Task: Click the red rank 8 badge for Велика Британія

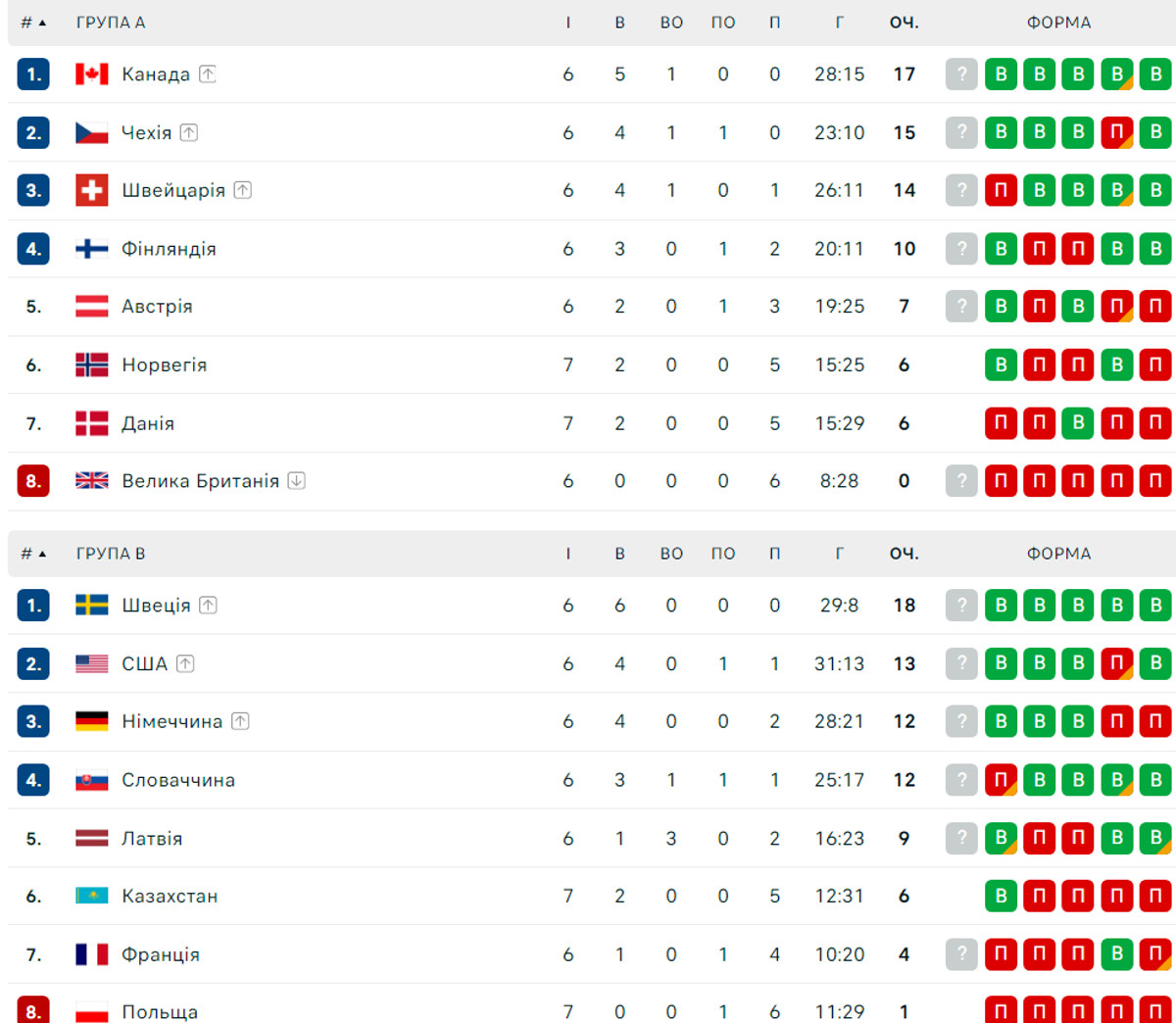Action: [x=33, y=481]
